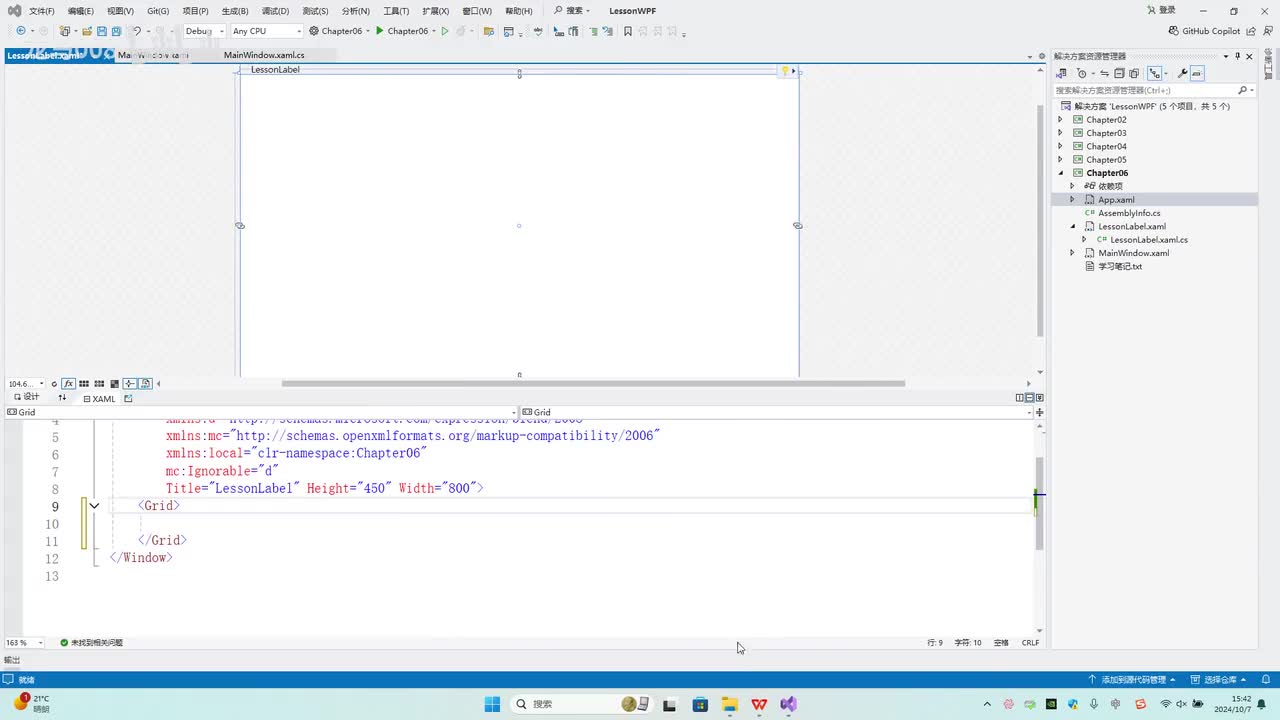Screen dimensions: 1280x720
Task: Expand the Chapter03 project node
Action: pos(1060,133)
